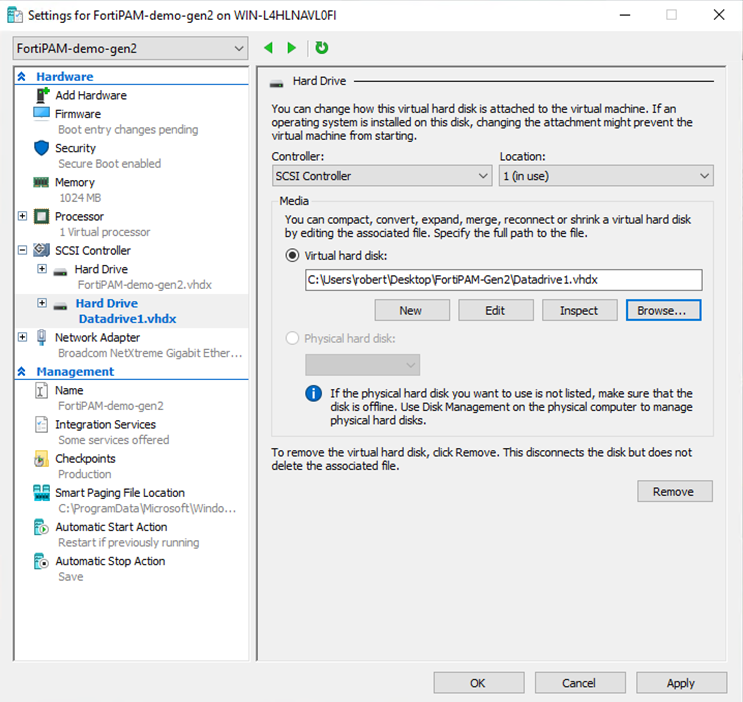Expand the Network Adapter tree node

pyautogui.click(x=22, y=337)
